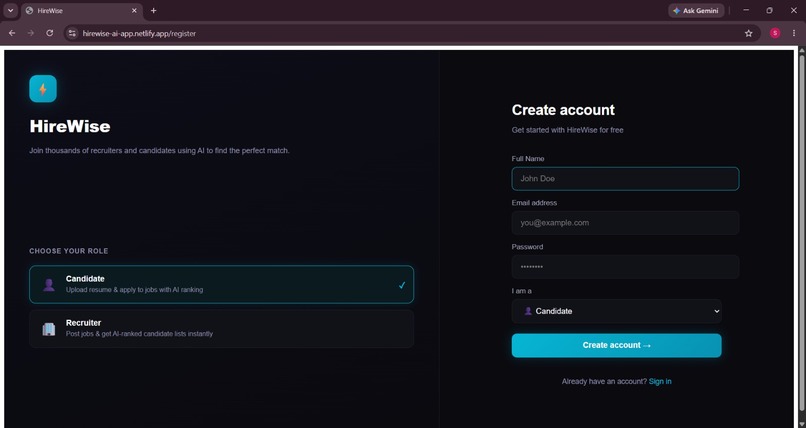Go back using browser back arrow
This screenshot has width=806, height=428.
(x=12, y=33)
